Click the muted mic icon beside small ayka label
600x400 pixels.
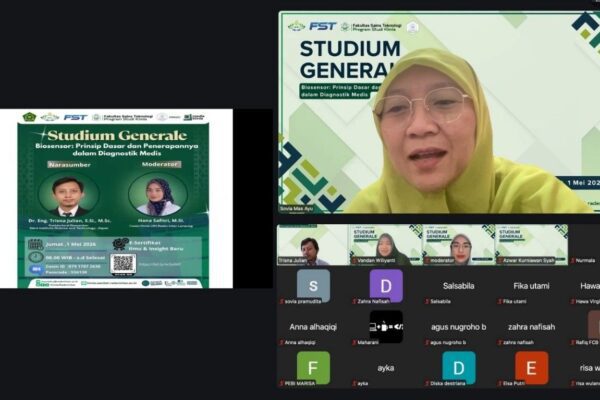pos(354,383)
